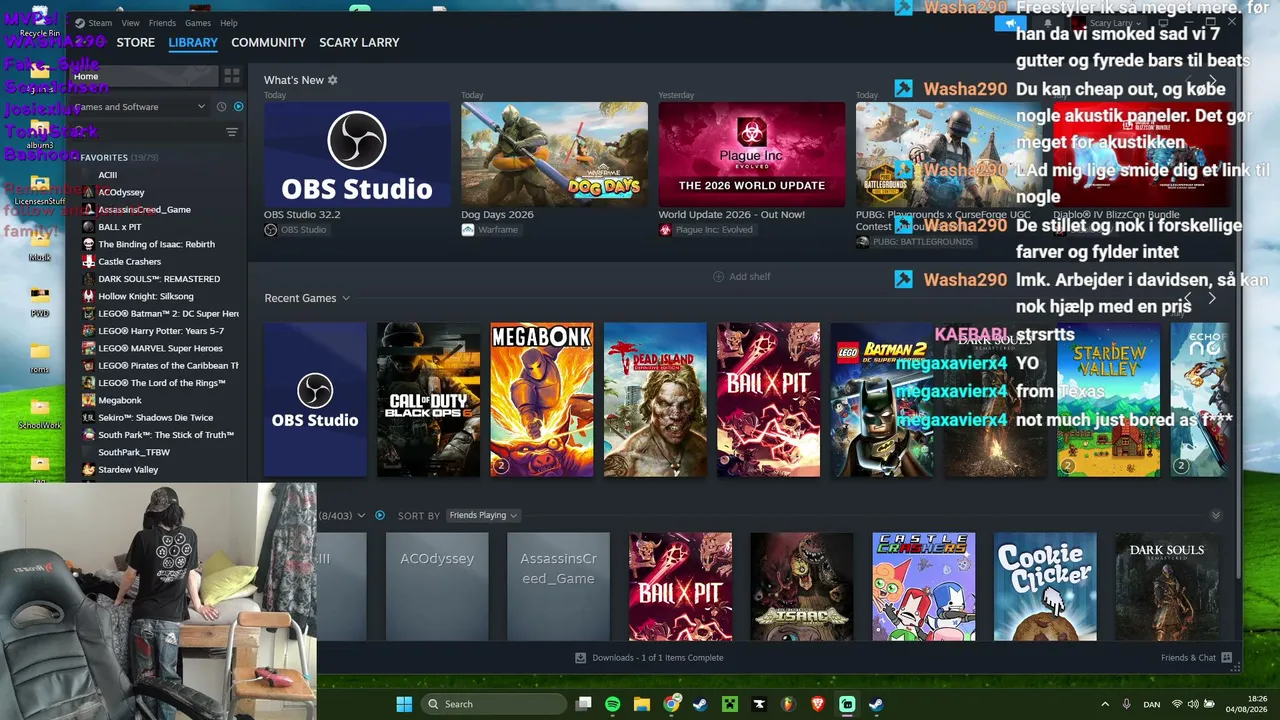Open FL Studio from the taskbar
This screenshot has height=720, width=1280.
pos(789,704)
